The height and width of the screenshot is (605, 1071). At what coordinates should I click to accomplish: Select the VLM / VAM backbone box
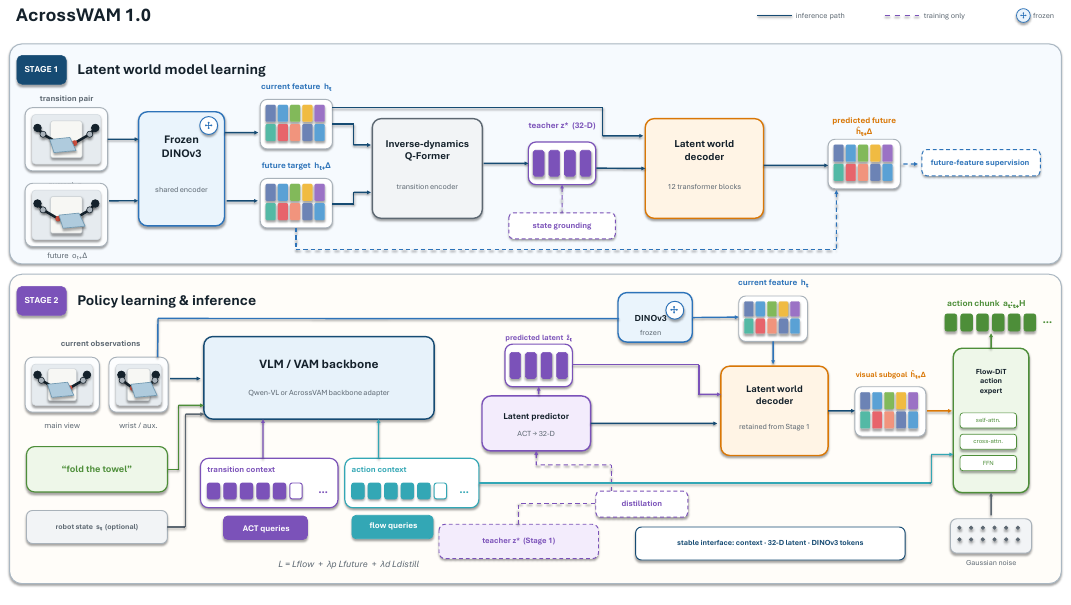[319, 378]
